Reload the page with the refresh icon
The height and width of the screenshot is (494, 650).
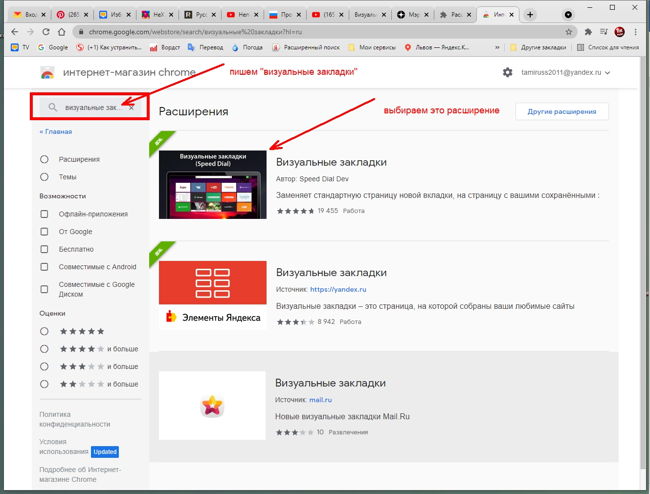[x=46, y=32]
